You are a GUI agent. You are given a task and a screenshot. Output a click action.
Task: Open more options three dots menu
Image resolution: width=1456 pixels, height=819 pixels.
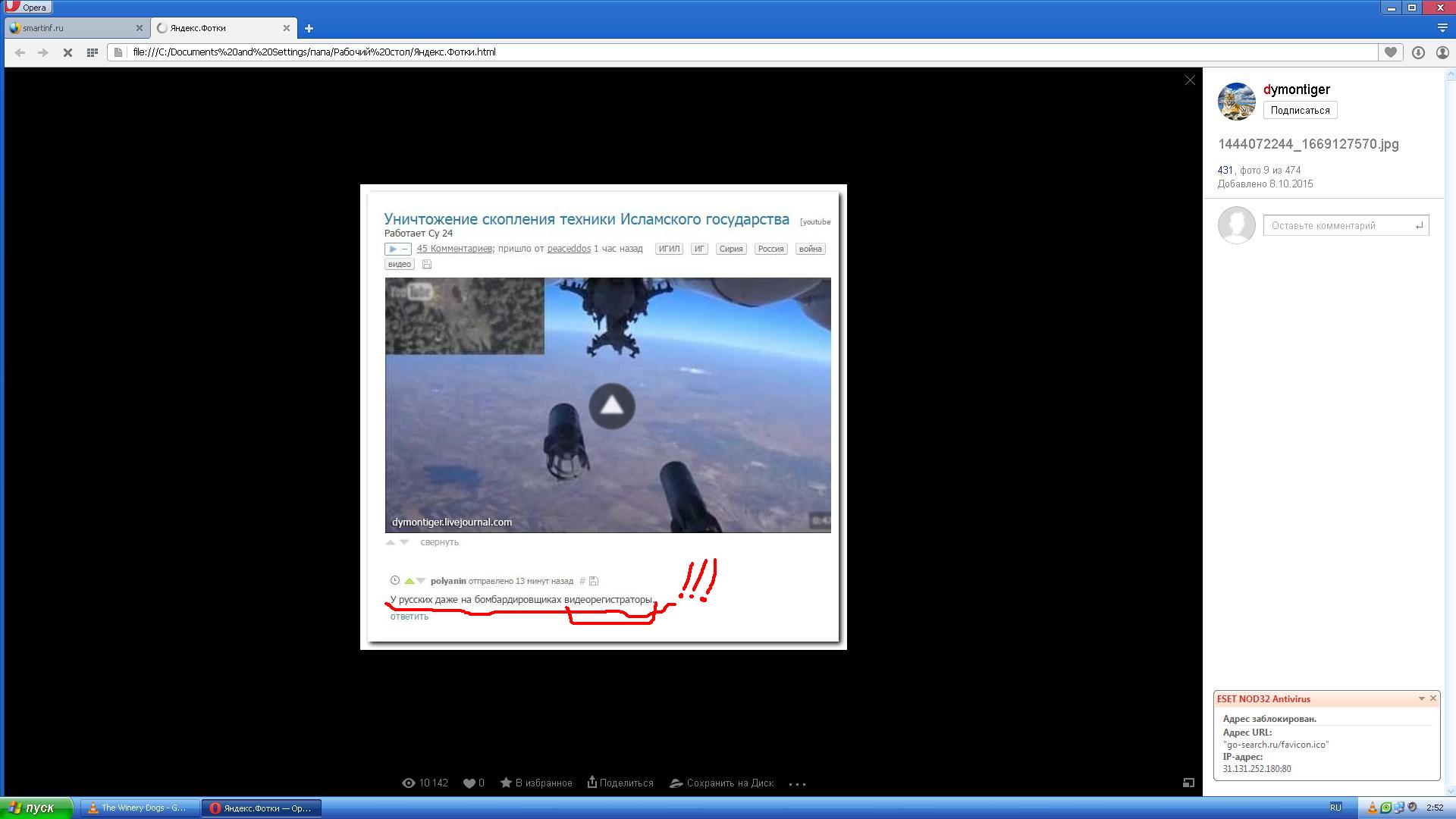pyautogui.click(x=797, y=783)
